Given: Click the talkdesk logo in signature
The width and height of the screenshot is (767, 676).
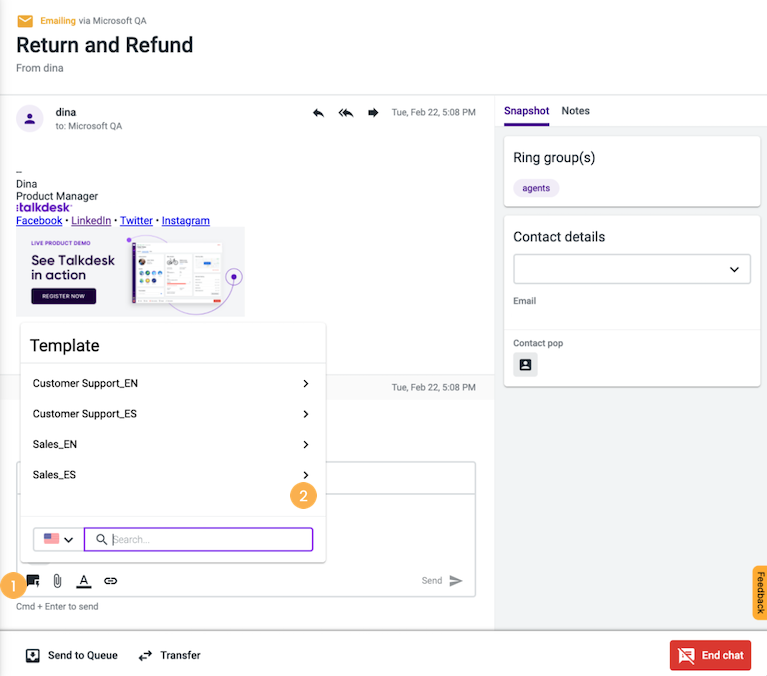Looking at the screenshot, I should [44, 208].
